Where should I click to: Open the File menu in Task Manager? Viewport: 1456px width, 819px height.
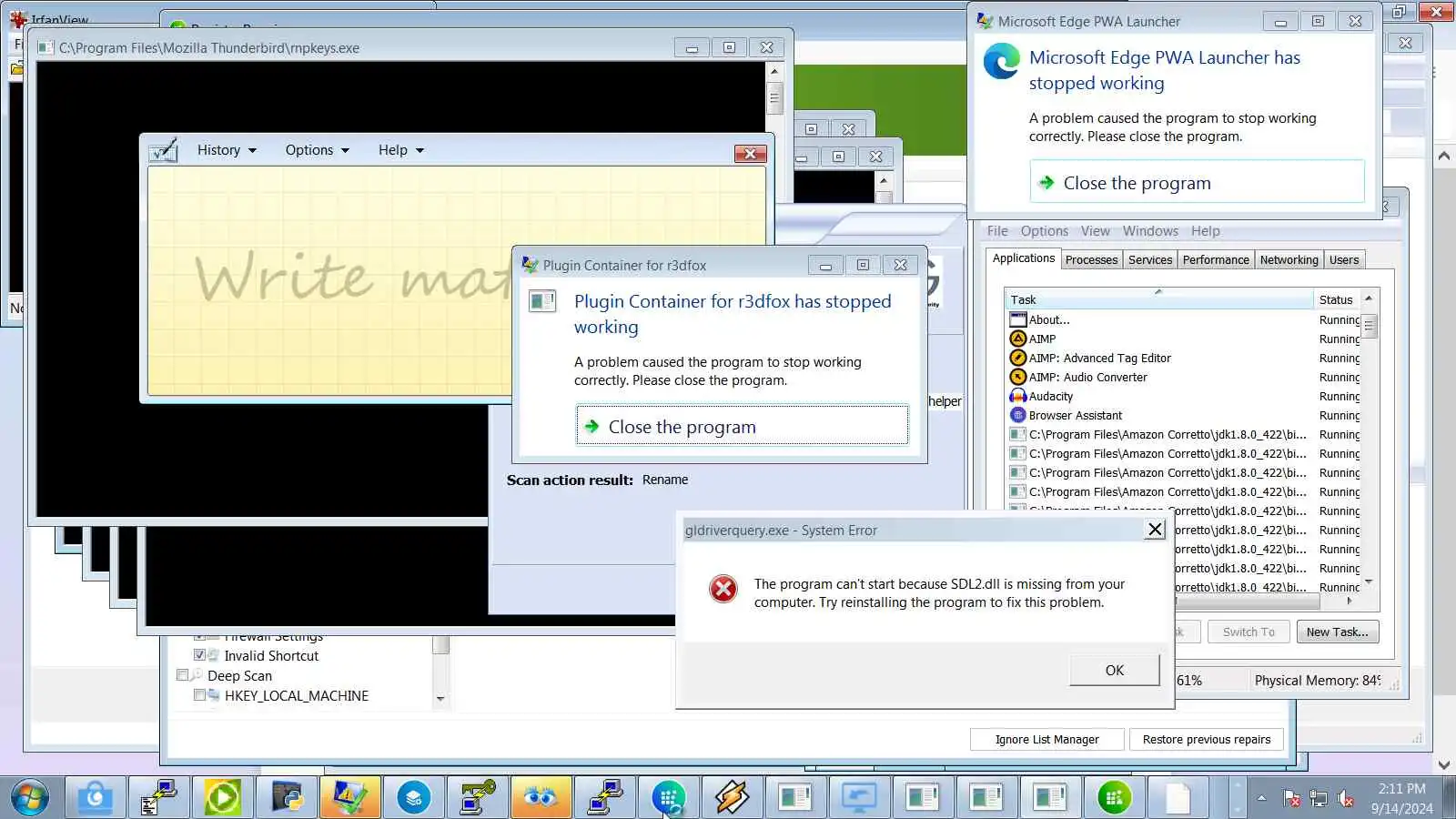coord(997,231)
